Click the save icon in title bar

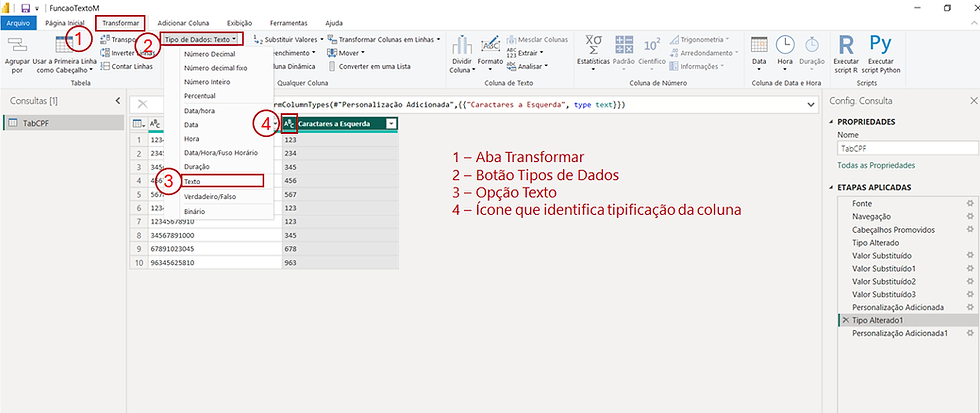[26, 8]
